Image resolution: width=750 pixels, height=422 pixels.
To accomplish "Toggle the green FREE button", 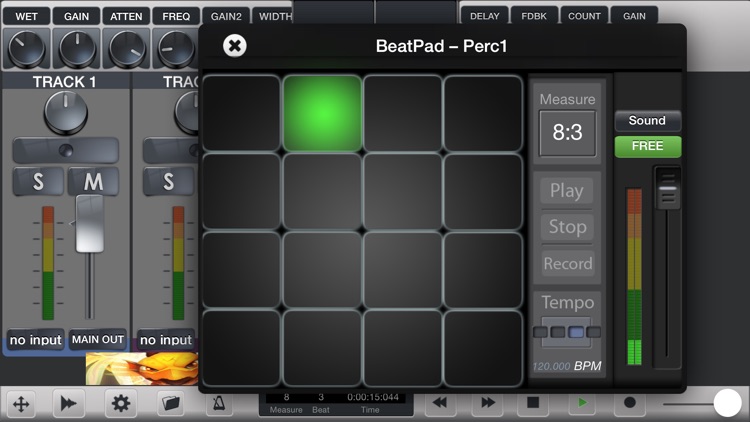I will (647, 146).
